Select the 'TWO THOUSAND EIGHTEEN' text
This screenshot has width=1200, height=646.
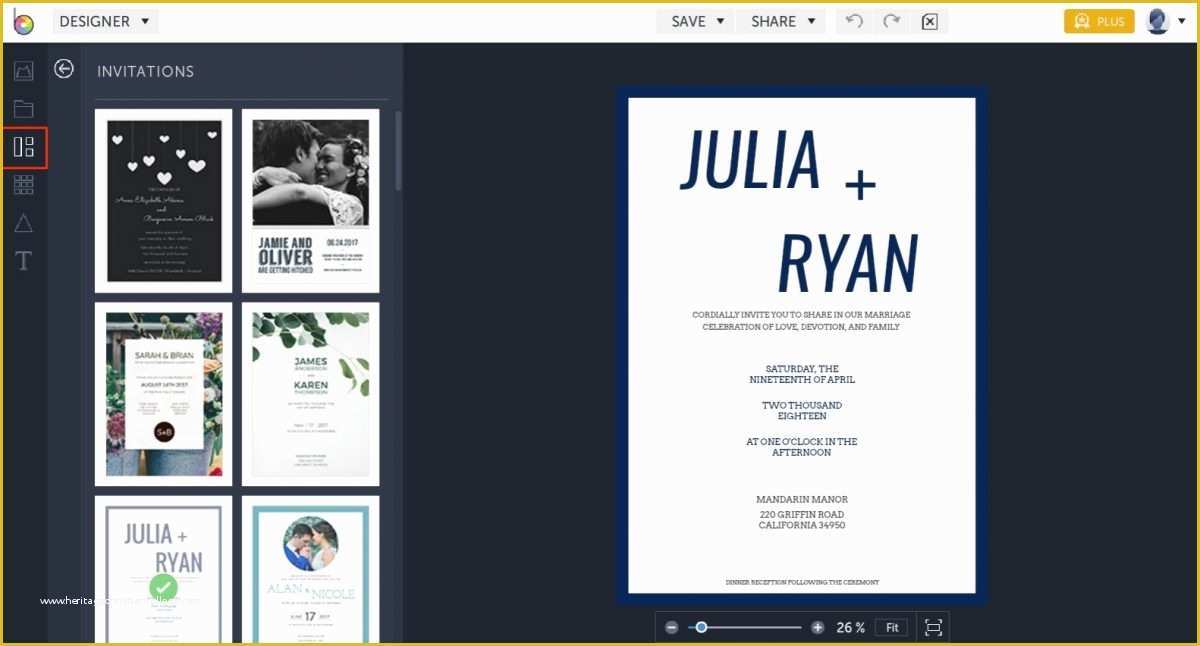[802, 411]
